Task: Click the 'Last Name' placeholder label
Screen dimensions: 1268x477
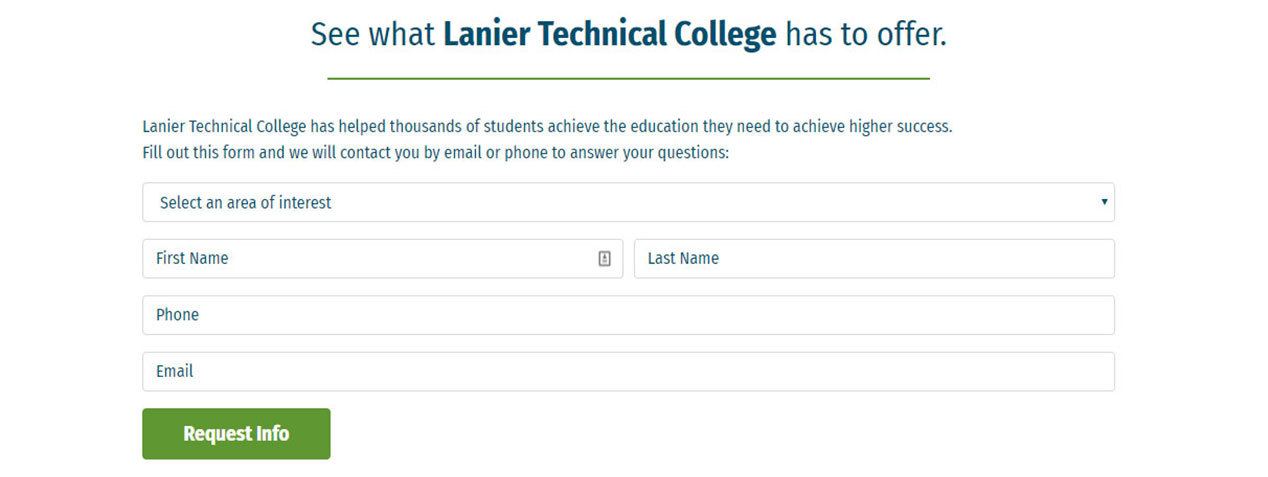Action: [683, 258]
